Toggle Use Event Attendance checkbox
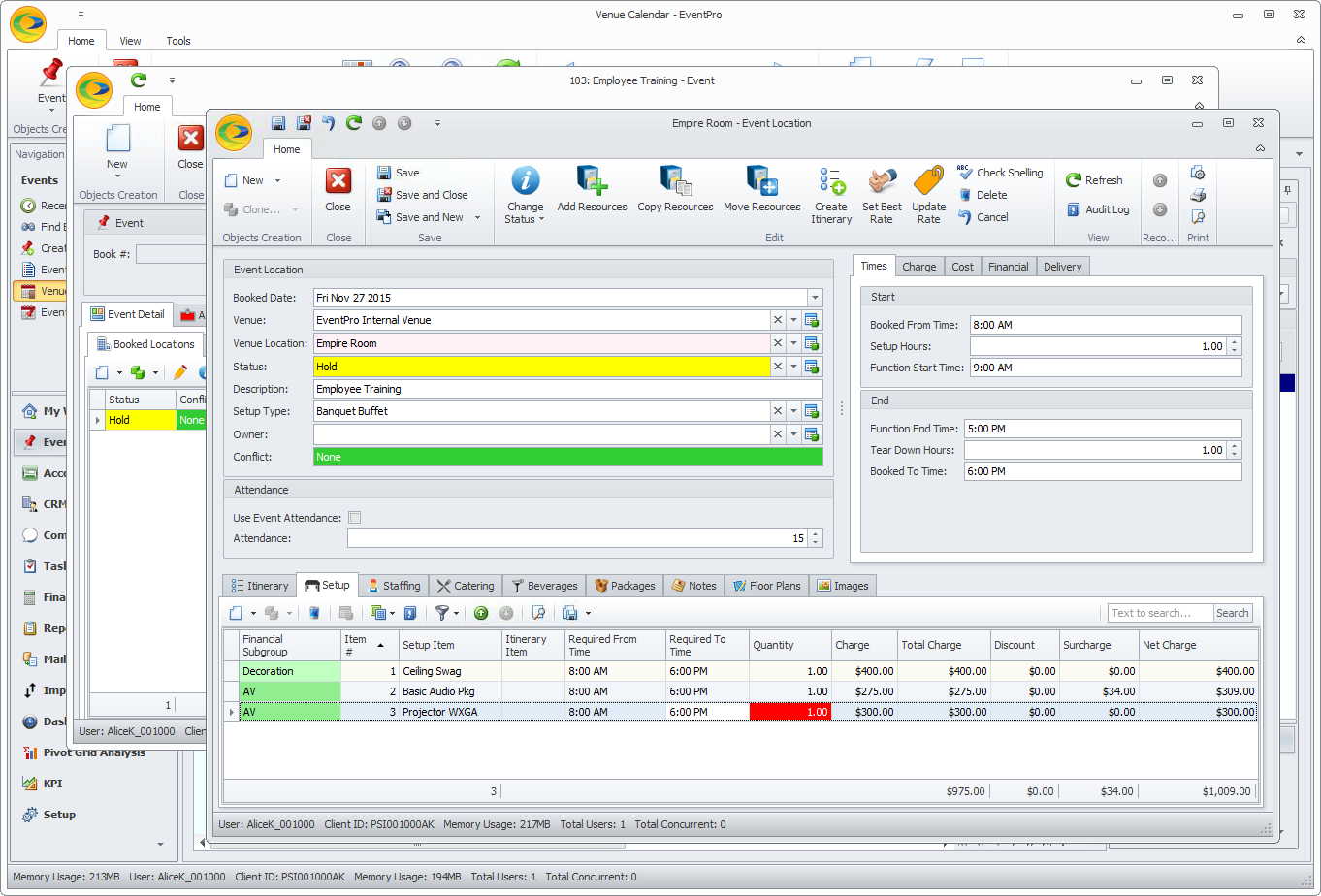Viewport: 1321px width, 896px height. pyautogui.click(x=355, y=518)
